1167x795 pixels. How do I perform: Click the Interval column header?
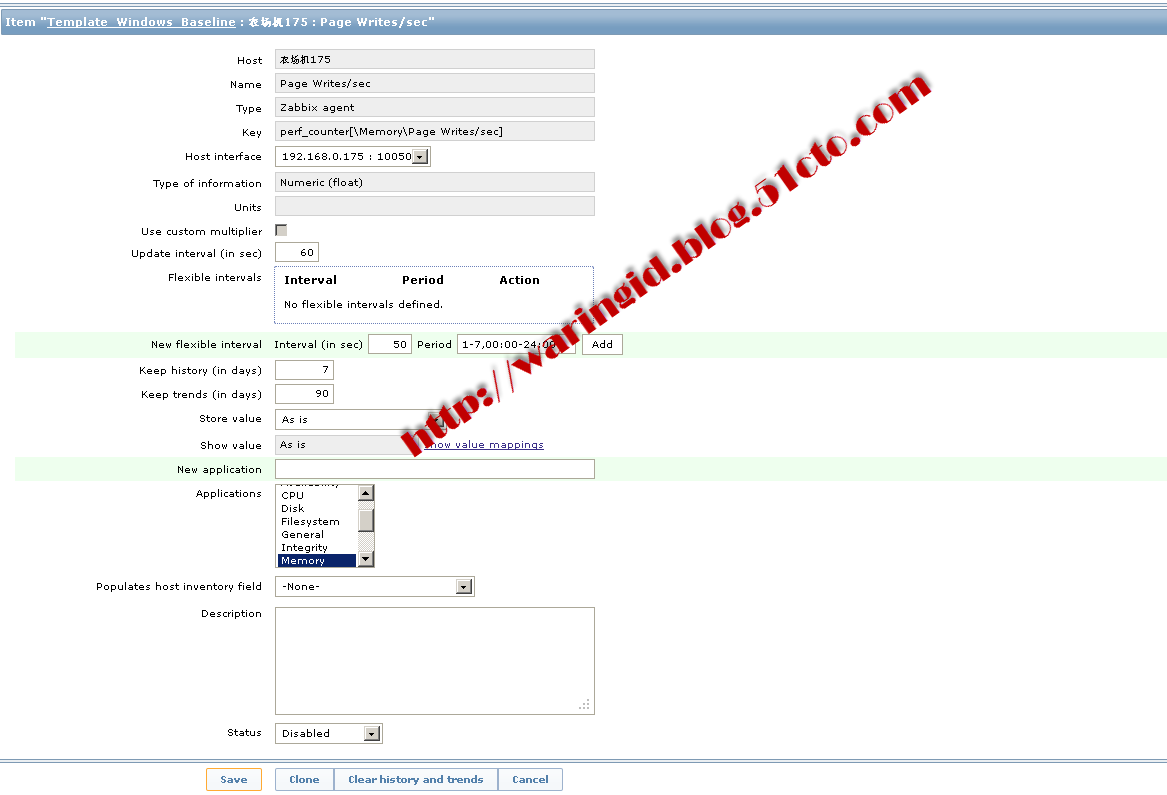(310, 280)
